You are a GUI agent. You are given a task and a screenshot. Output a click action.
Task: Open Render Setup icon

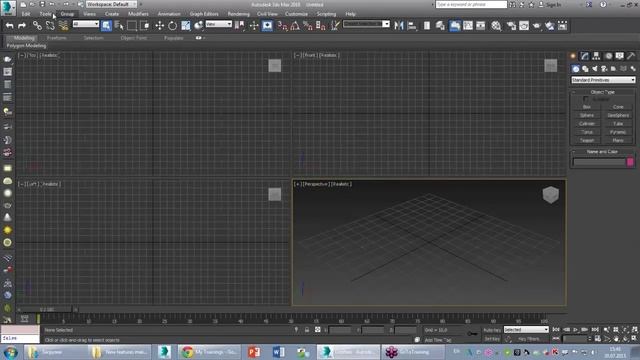pos(511,26)
